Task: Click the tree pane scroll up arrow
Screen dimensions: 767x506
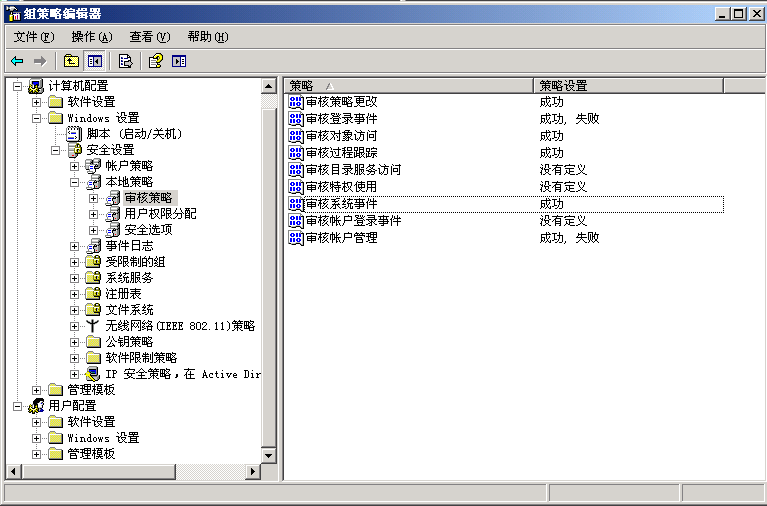Action: (x=269, y=86)
